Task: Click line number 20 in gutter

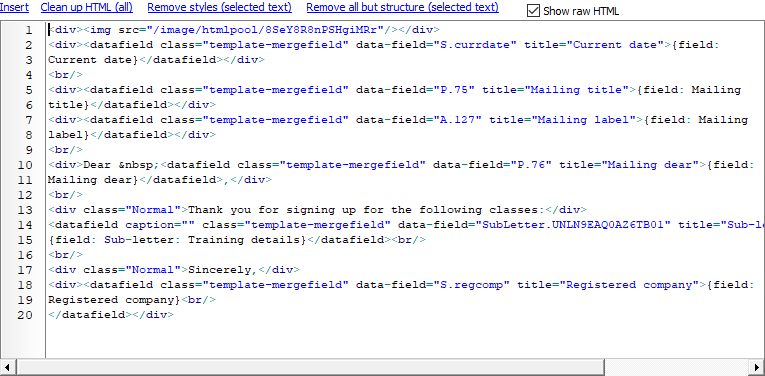Action: [24, 315]
